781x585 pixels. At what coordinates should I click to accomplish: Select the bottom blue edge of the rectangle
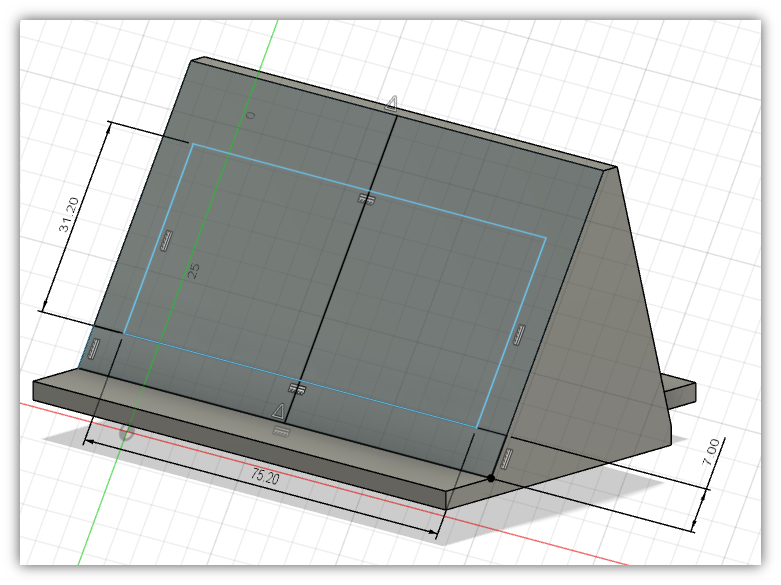click(300, 380)
